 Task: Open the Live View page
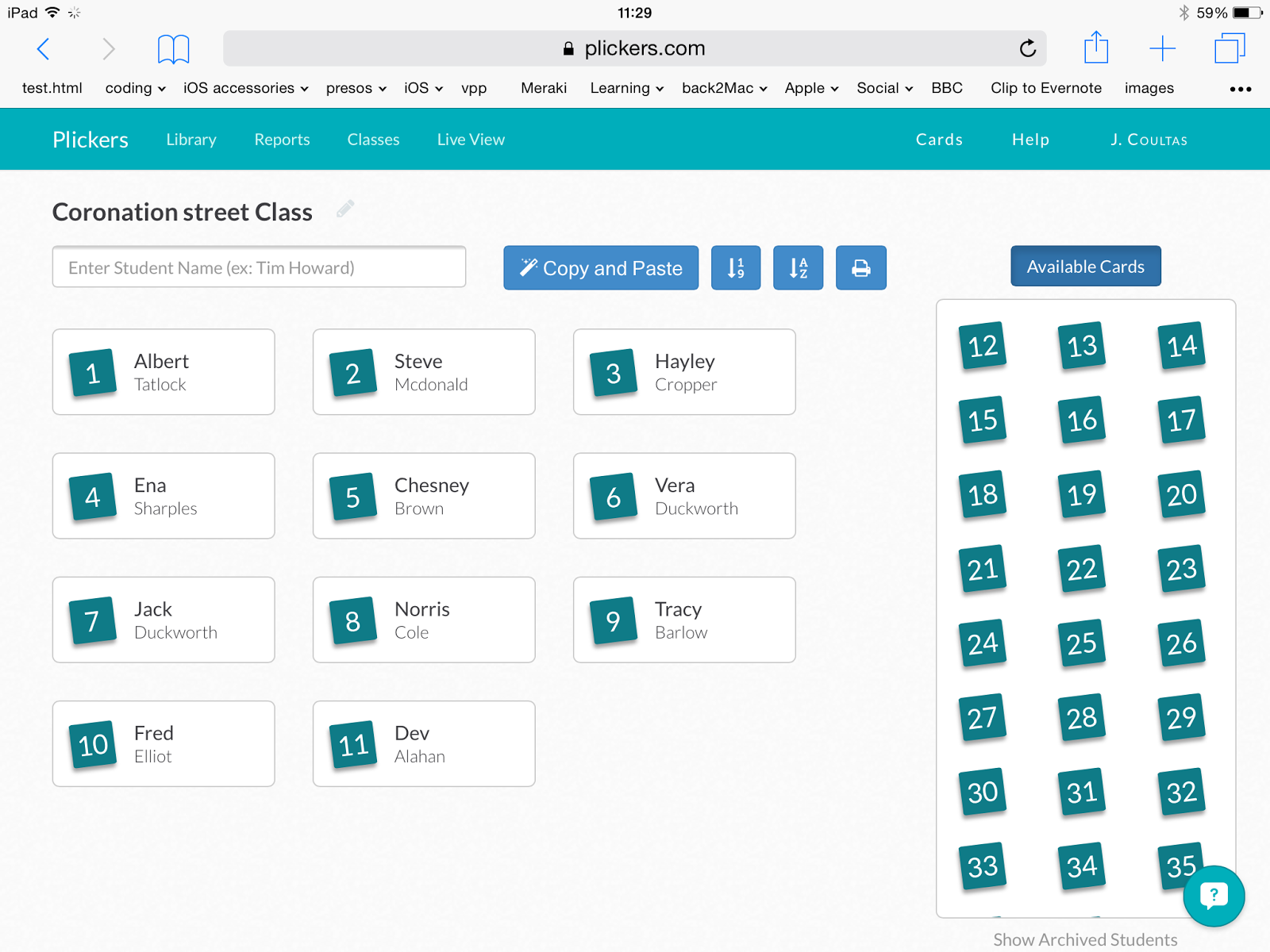pos(470,139)
